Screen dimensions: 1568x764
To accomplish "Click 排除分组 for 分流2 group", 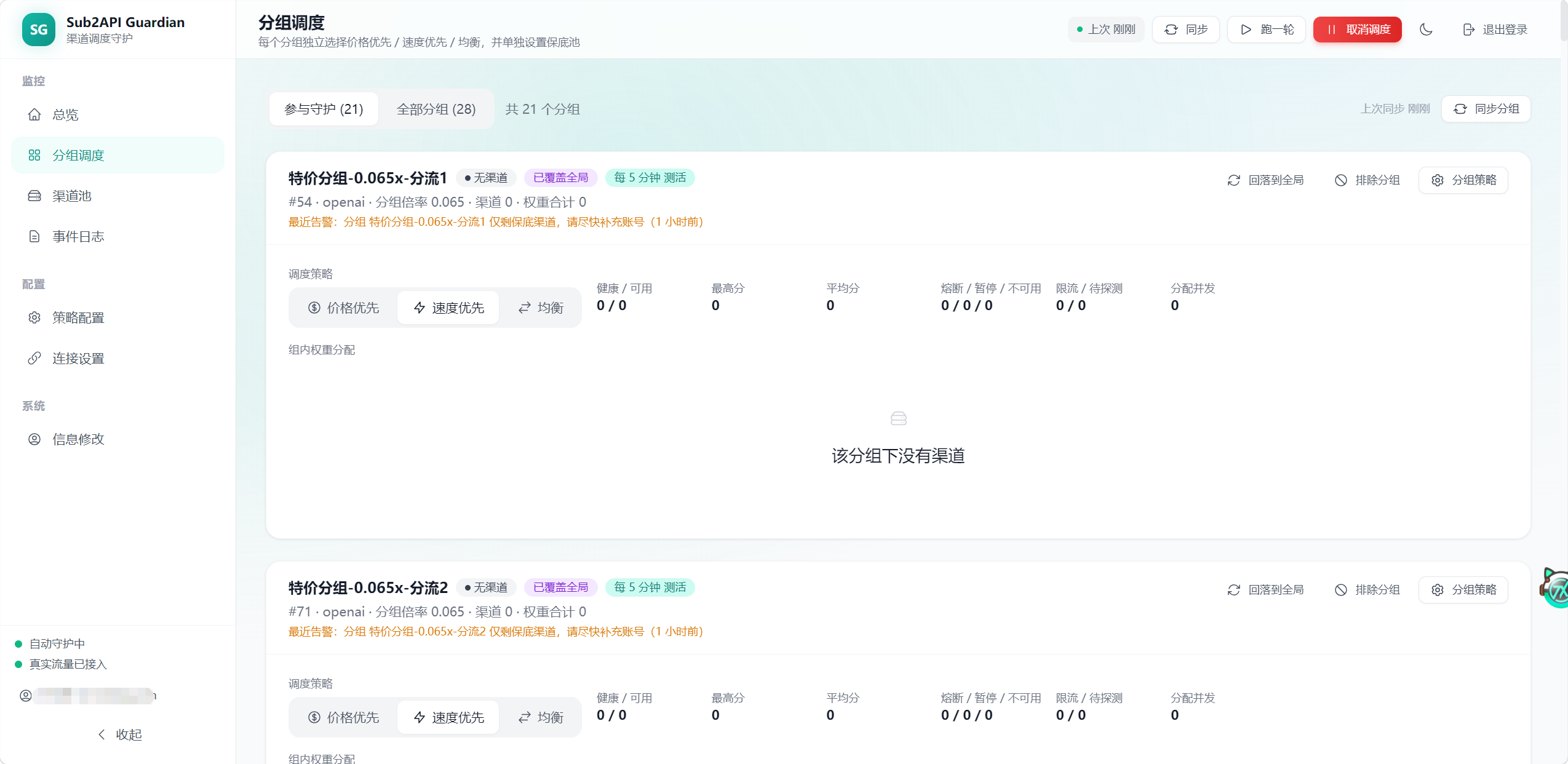I will coord(1367,590).
